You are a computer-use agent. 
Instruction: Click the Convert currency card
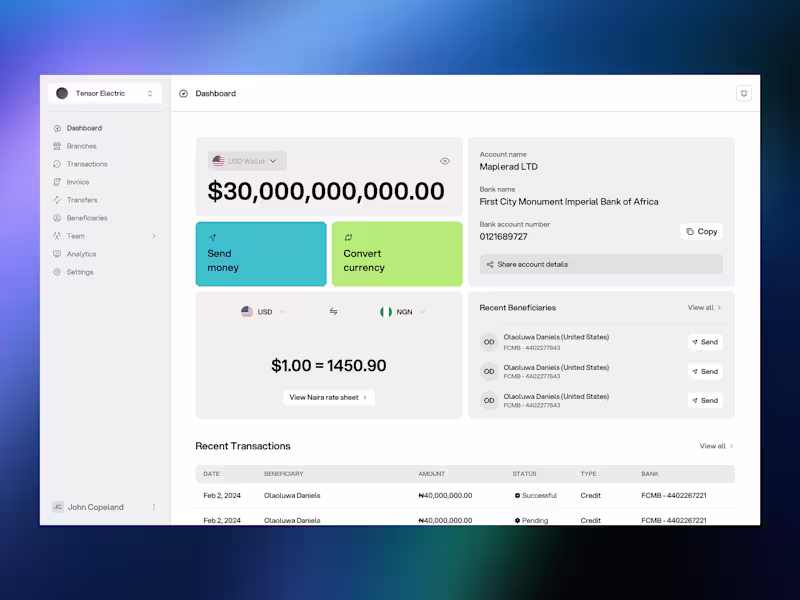click(x=397, y=254)
